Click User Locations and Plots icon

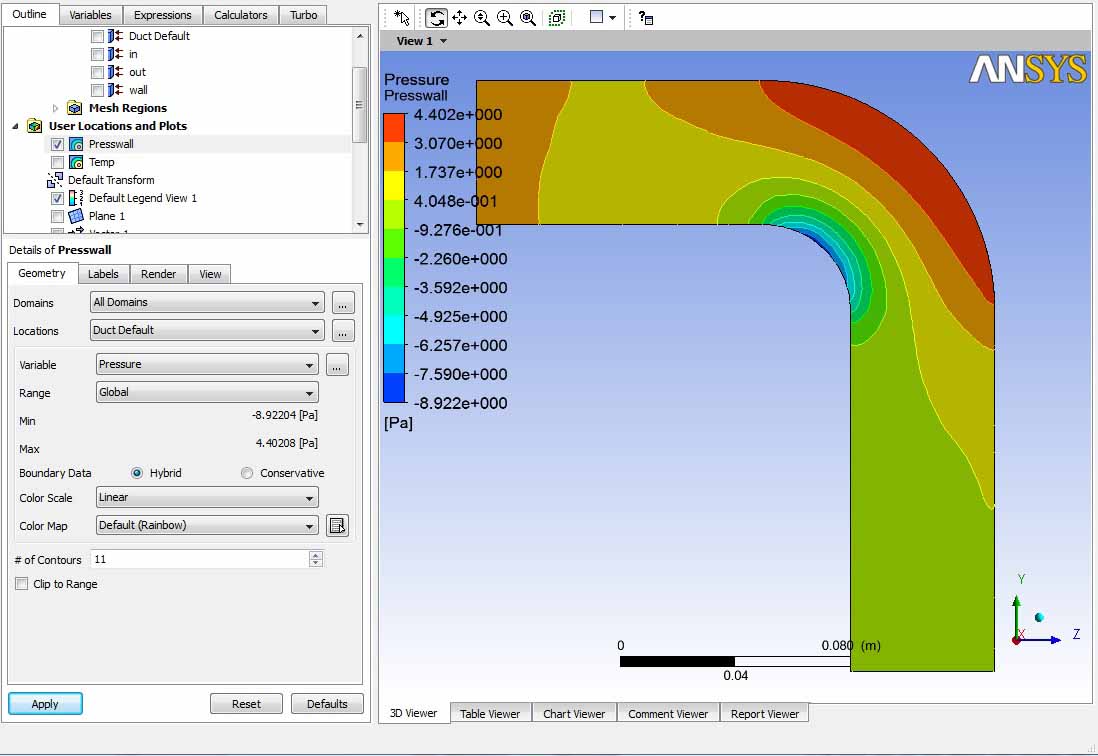click(34, 126)
